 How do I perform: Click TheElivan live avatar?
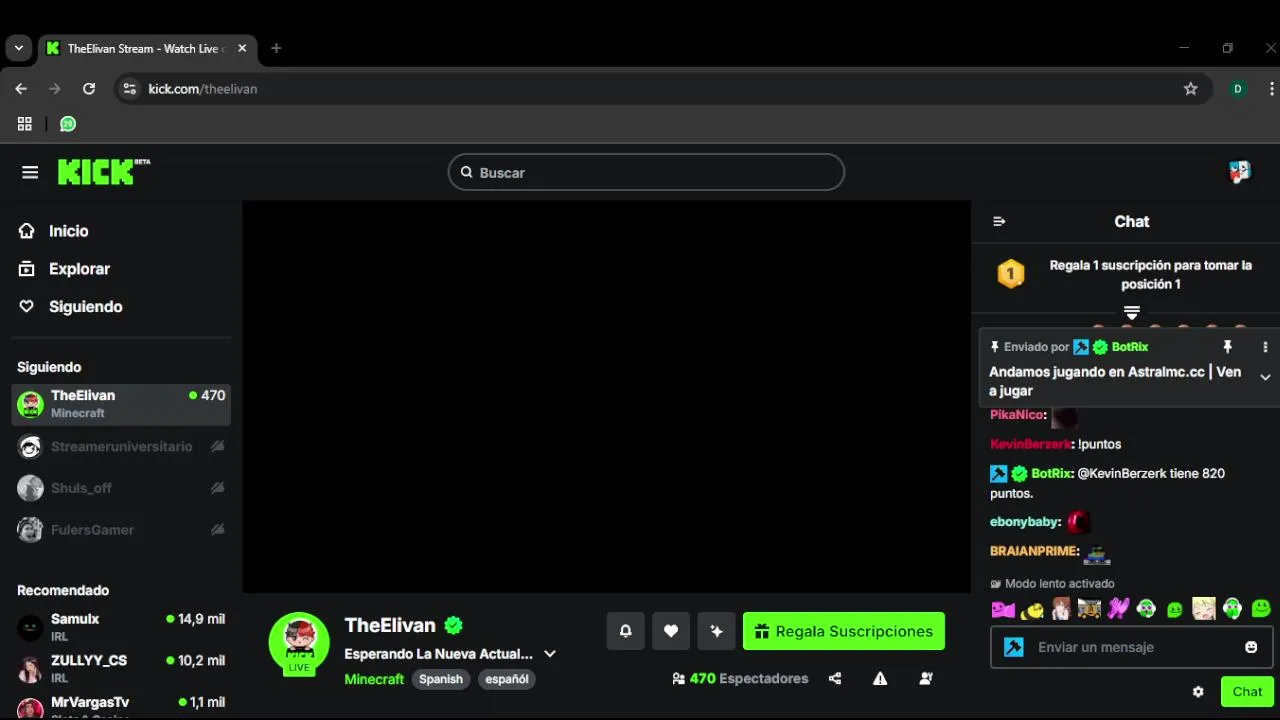click(299, 642)
